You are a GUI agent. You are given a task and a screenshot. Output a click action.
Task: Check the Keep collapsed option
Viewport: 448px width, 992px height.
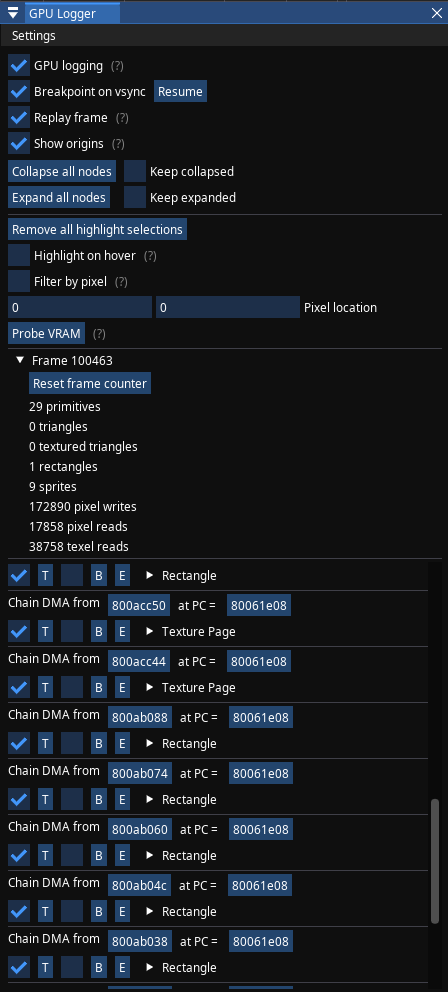click(x=135, y=171)
